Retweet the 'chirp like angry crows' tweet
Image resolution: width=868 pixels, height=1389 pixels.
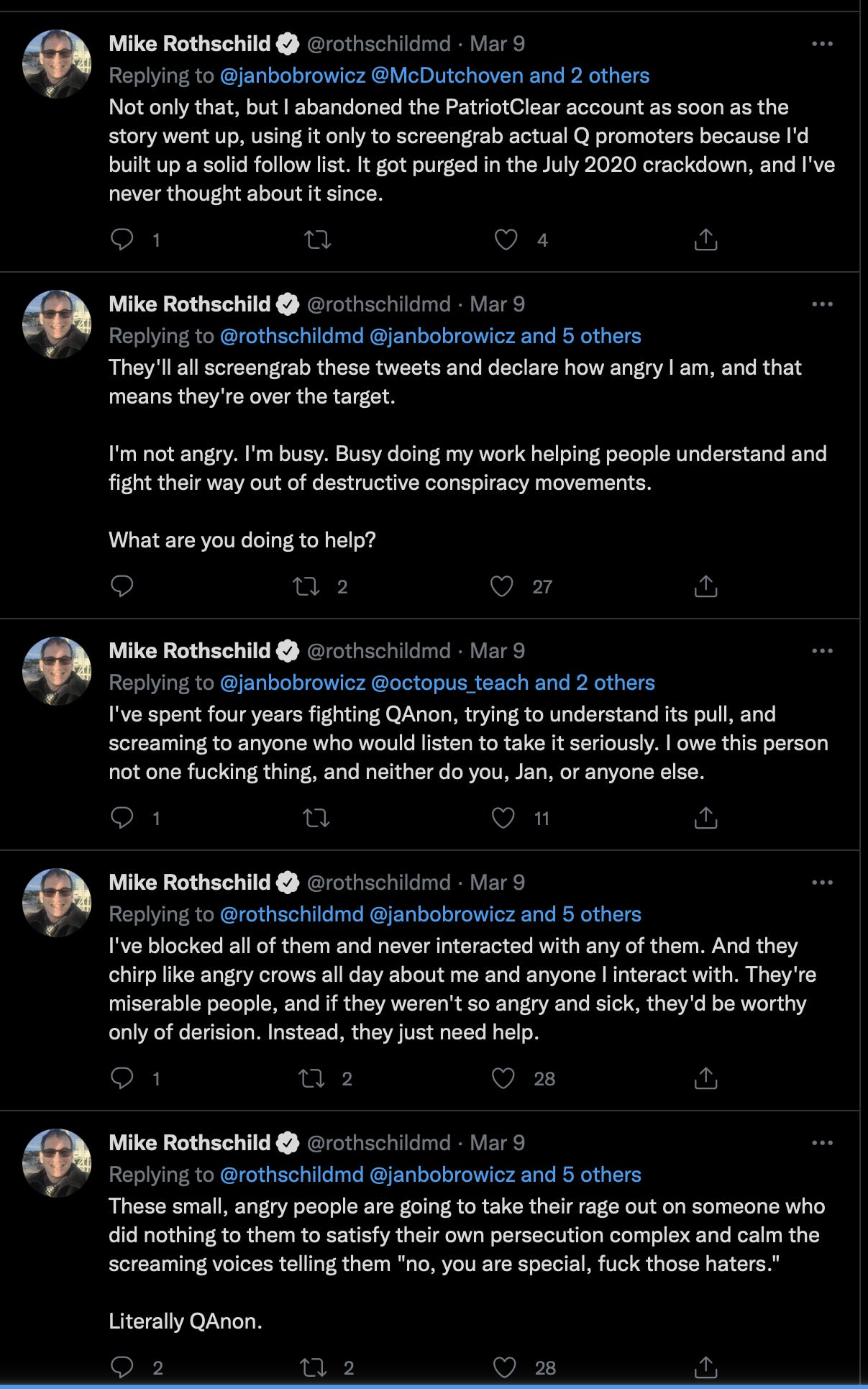[311, 1078]
